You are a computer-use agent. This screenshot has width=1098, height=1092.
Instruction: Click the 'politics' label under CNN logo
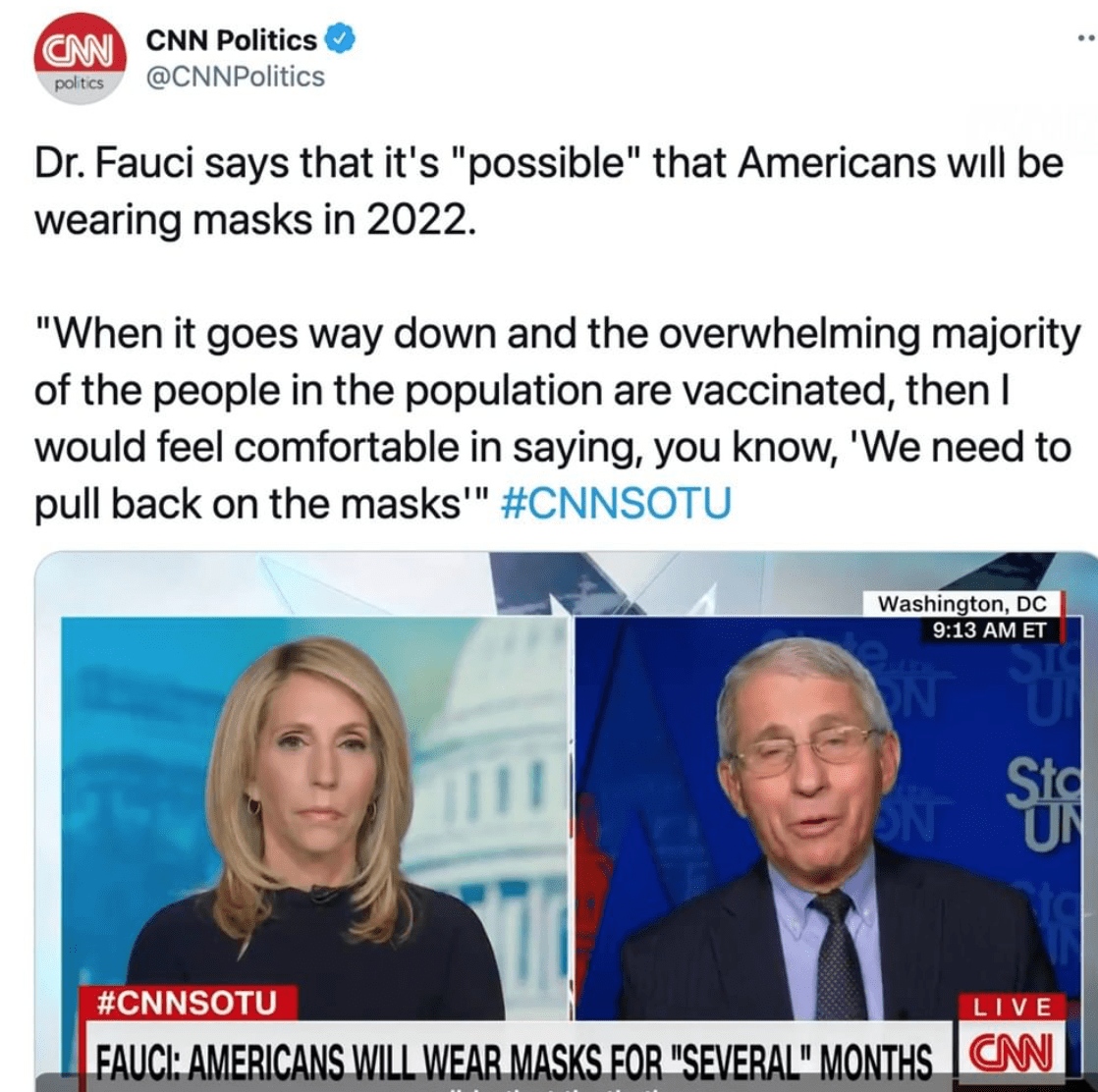(x=80, y=83)
